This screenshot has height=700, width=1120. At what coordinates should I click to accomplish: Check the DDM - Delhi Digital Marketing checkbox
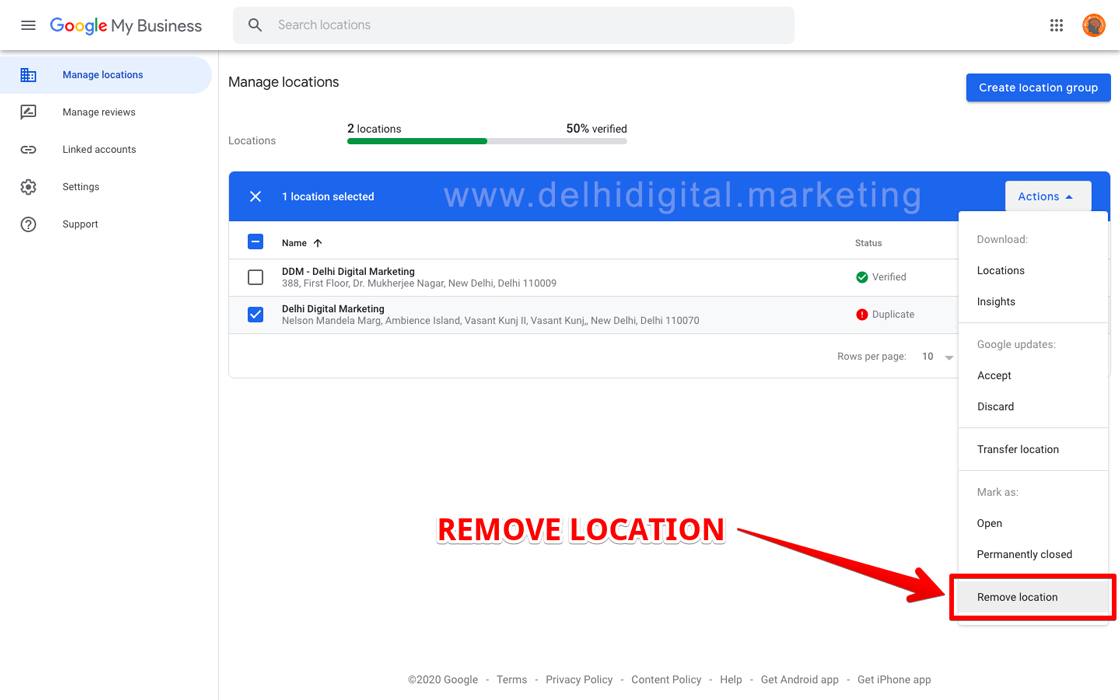[x=255, y=277]
